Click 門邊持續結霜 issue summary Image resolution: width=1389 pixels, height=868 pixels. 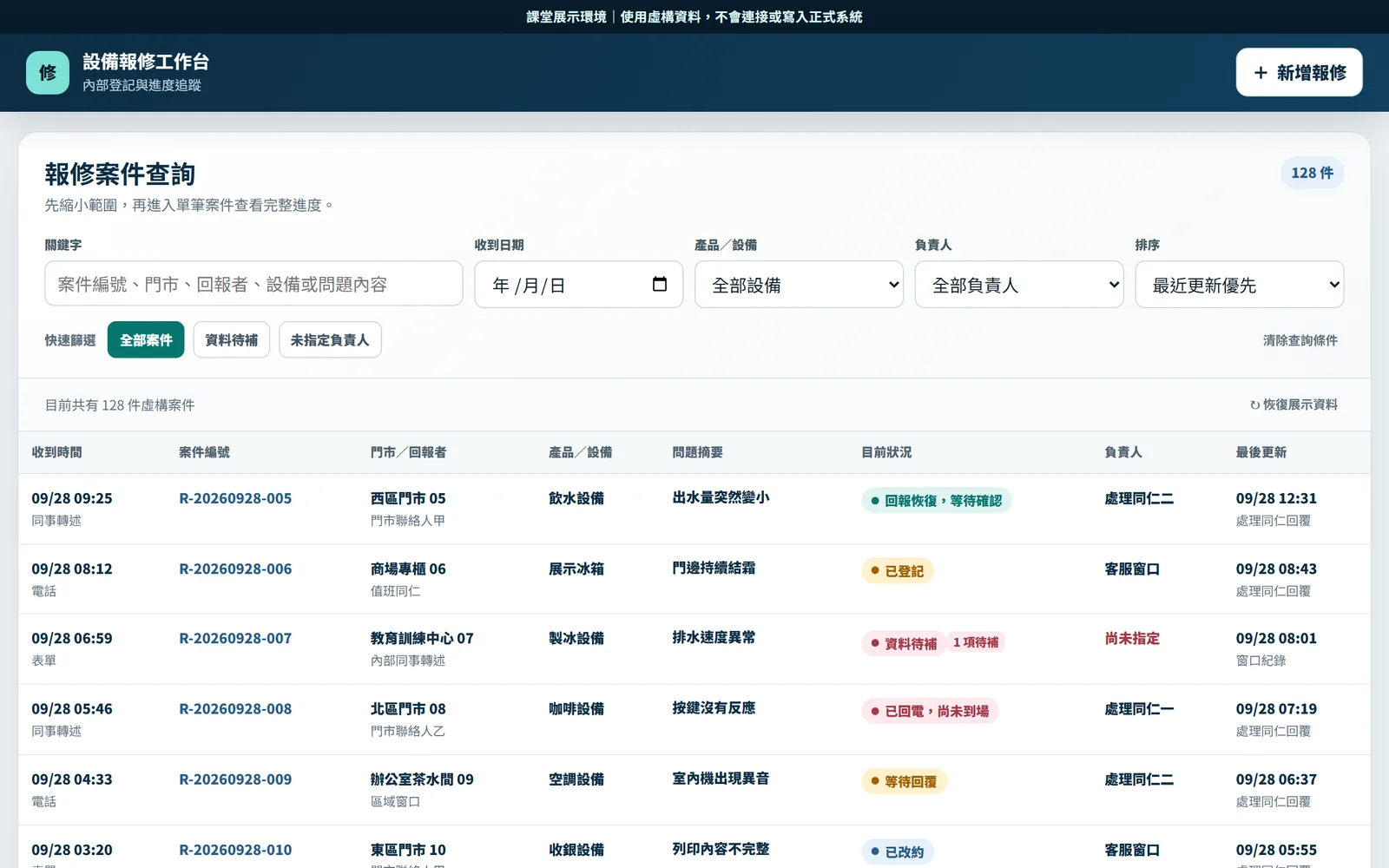tap(714, 568)
